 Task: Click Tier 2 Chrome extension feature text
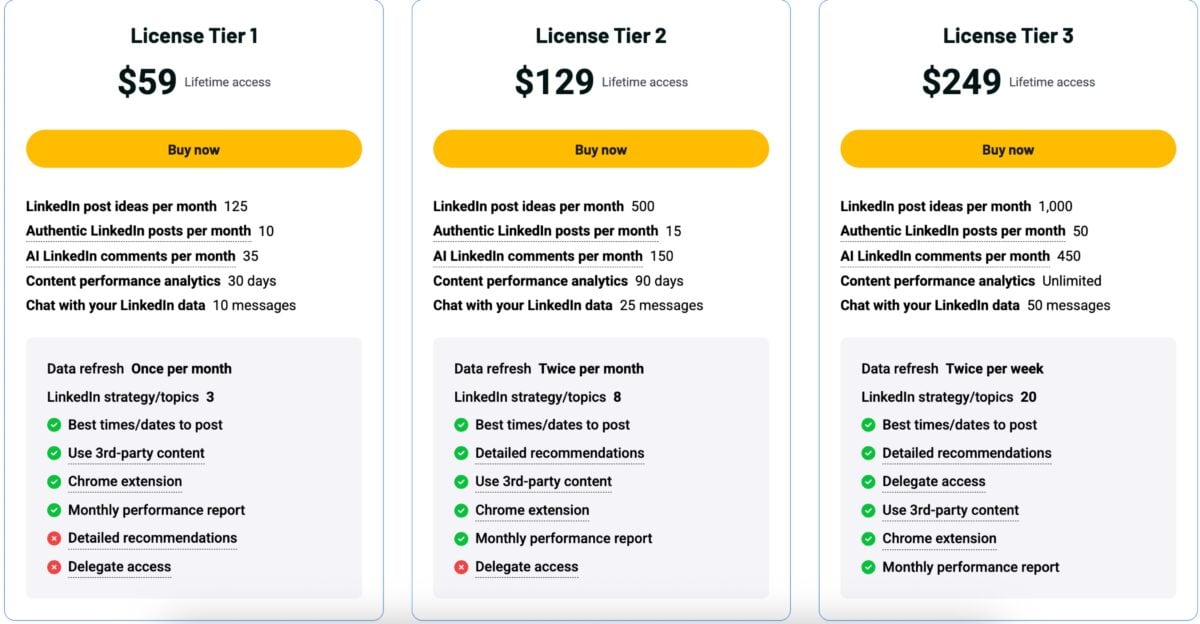532,510
